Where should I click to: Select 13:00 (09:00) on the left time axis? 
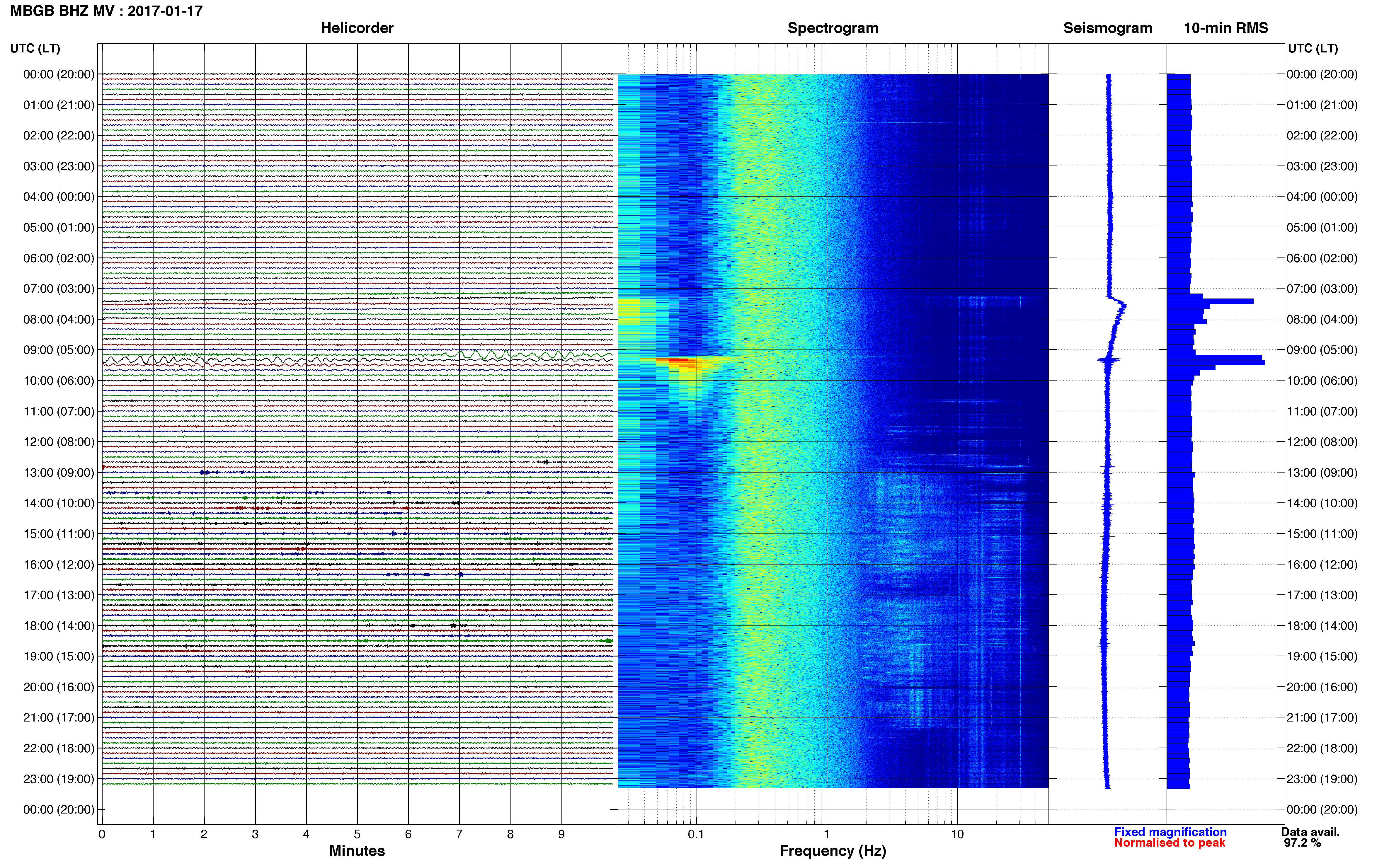[x=59, y=473]
